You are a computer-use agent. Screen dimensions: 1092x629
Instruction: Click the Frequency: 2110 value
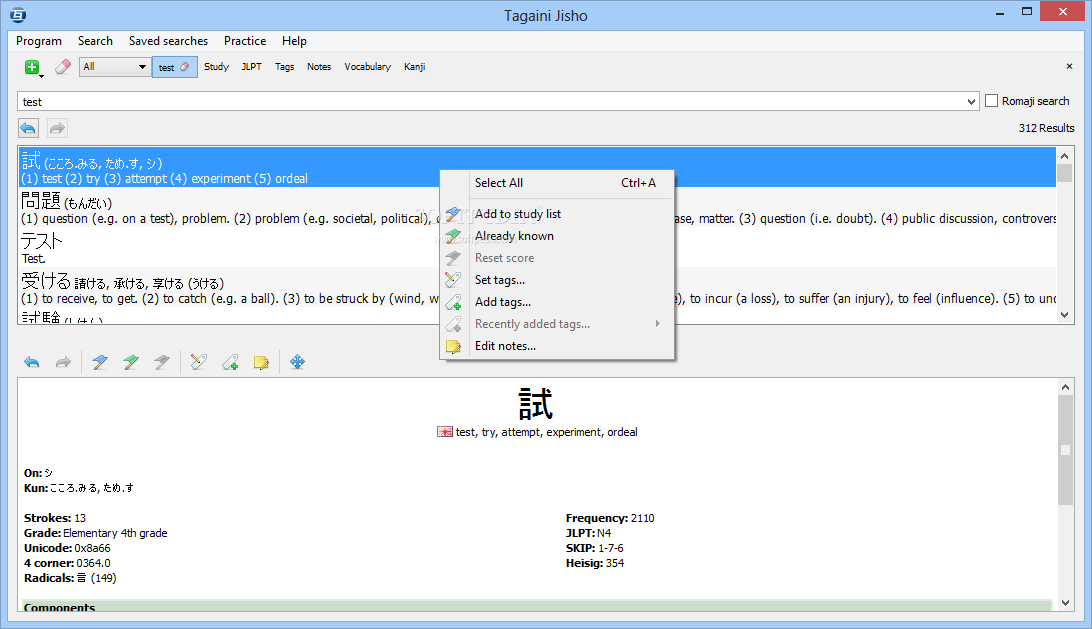point(642,518)
